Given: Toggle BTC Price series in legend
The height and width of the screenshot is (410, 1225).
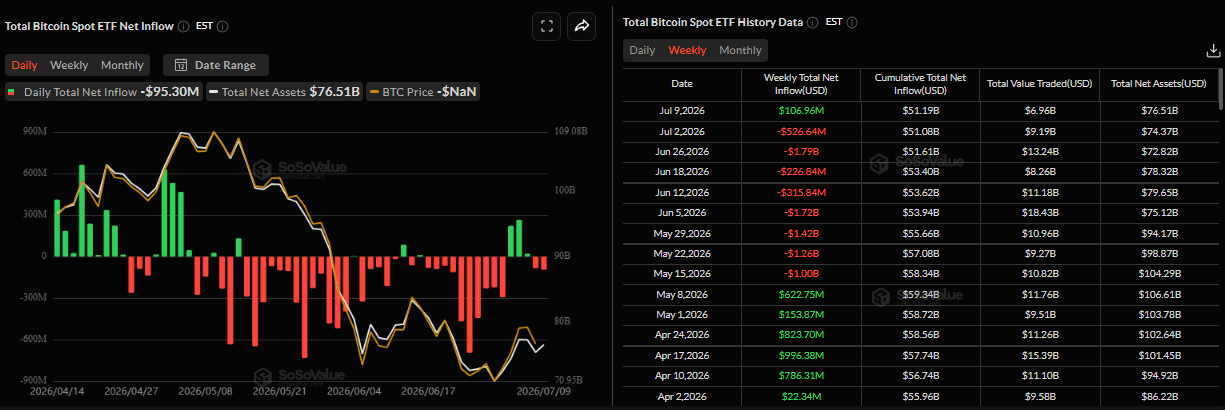Looking at the screenshot, I should pos(424,92).
